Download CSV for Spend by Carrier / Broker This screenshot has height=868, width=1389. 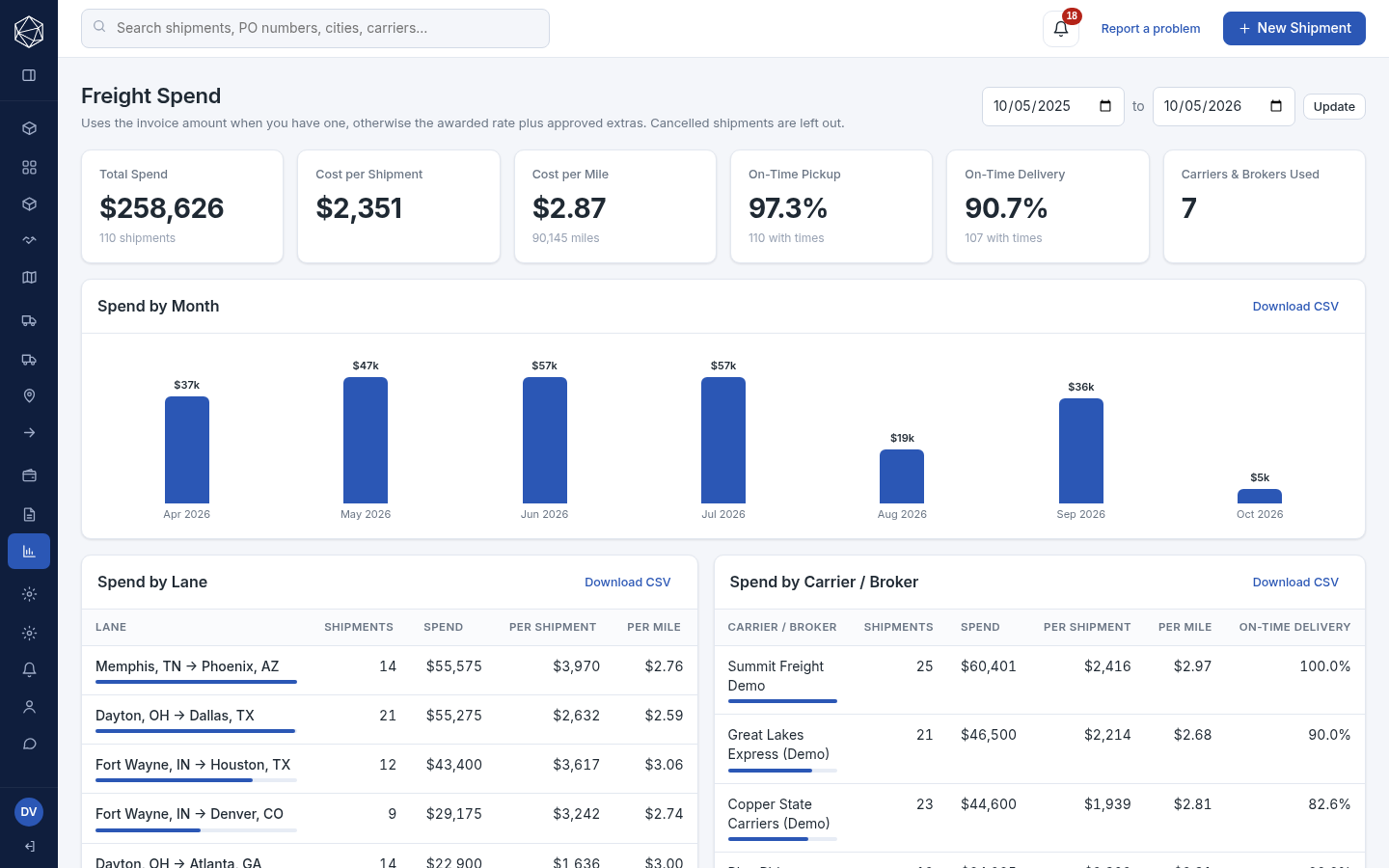1295,583
